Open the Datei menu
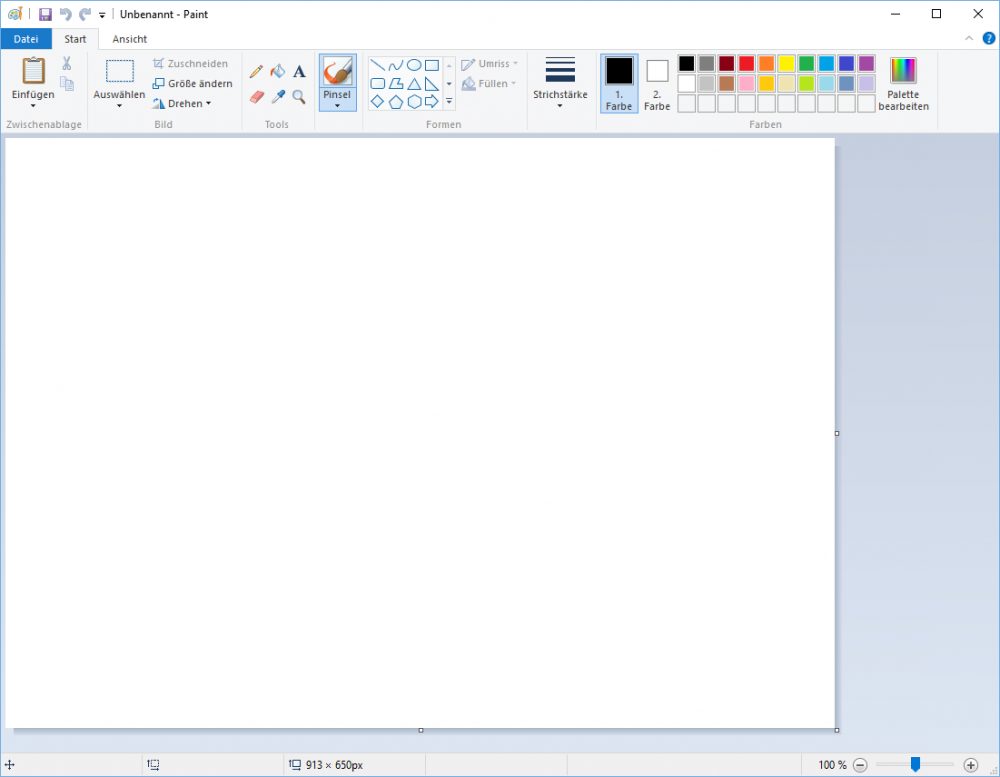 (25, 38)
